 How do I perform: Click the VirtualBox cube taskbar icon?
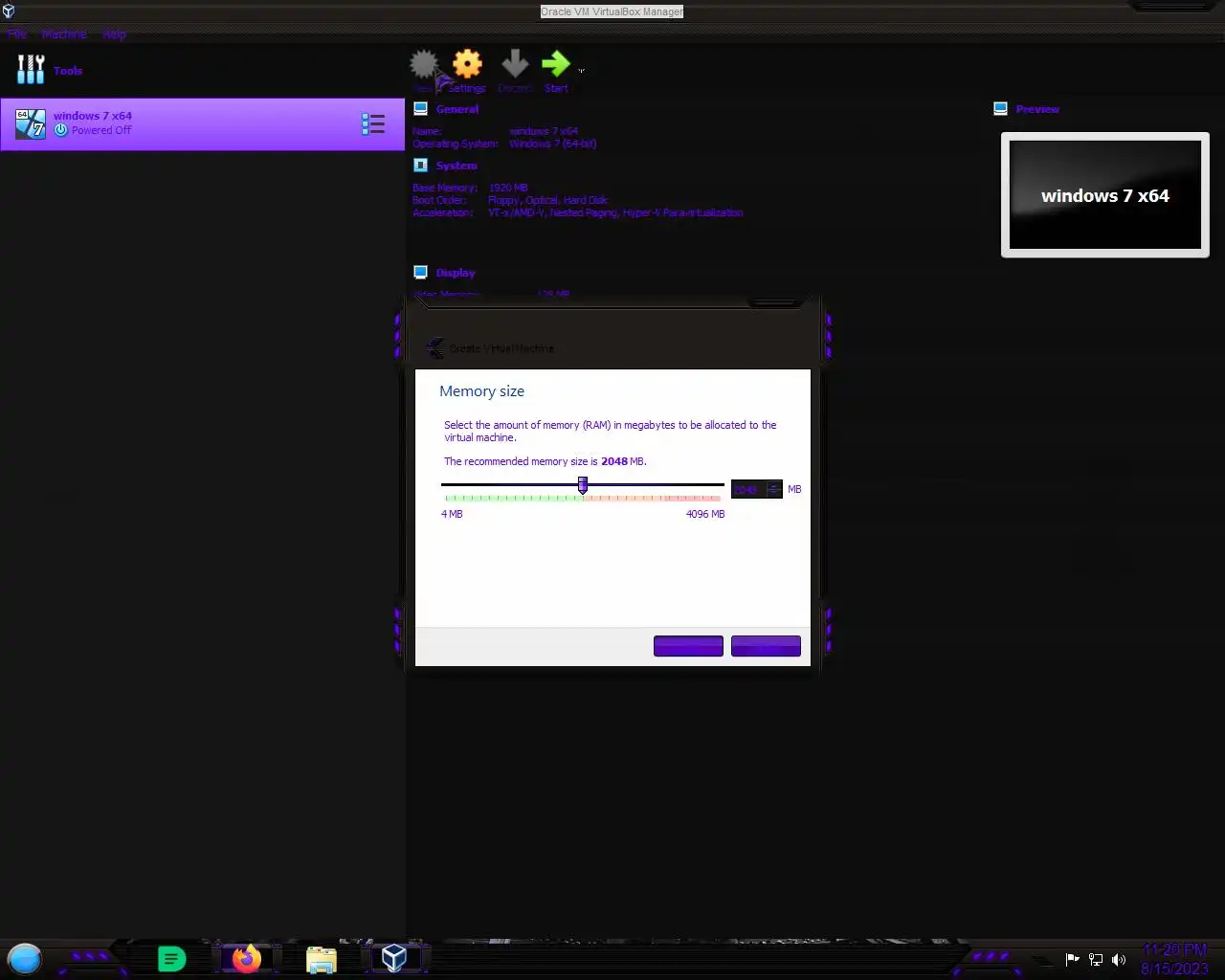point(394,958)
